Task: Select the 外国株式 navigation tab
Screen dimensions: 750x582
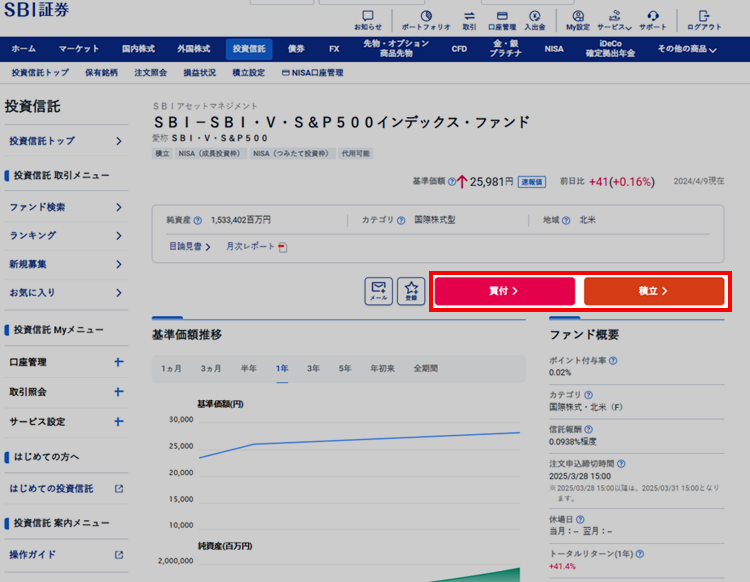Action: 194,49
